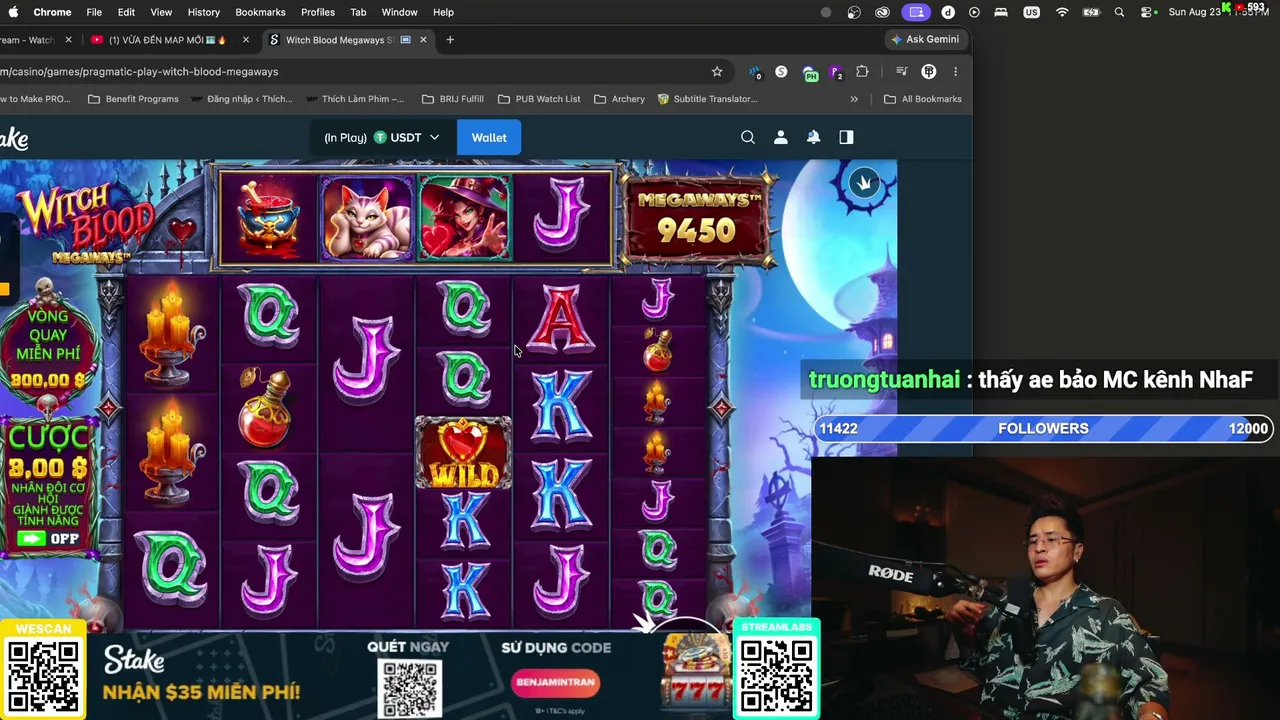Open the Benefit Programs bookmark folder
Screen dimensions: 1280x720
pyautogui.click(x=133, y=99)
